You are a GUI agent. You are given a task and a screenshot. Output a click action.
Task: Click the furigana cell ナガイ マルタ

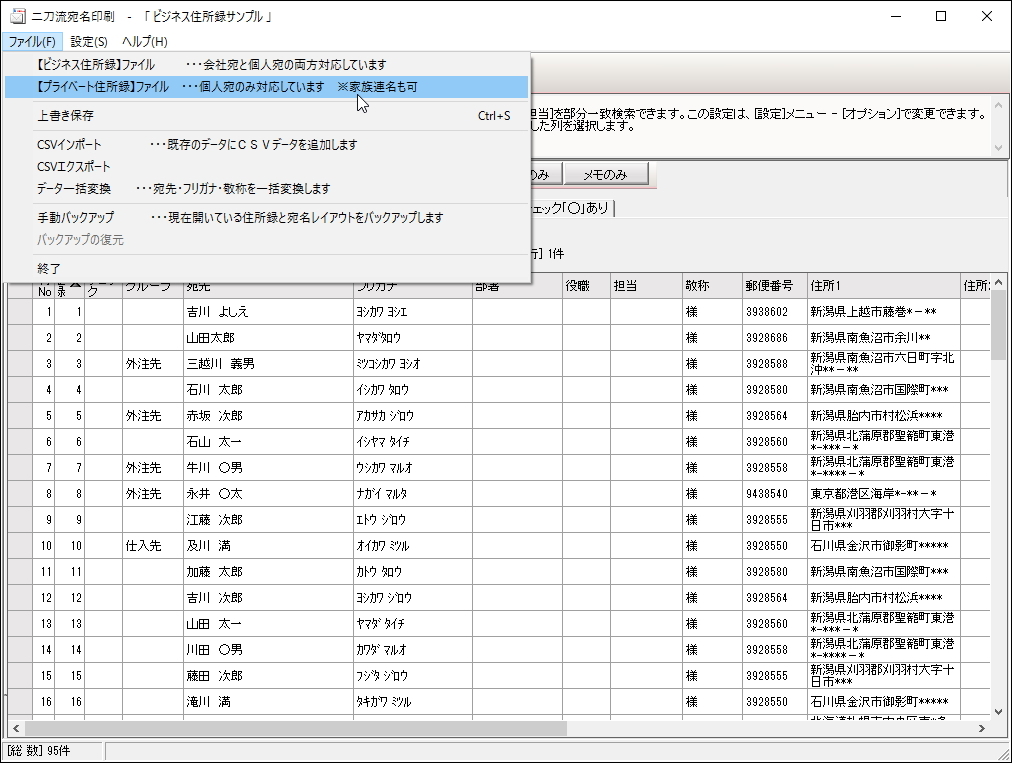tap(413, 494)
